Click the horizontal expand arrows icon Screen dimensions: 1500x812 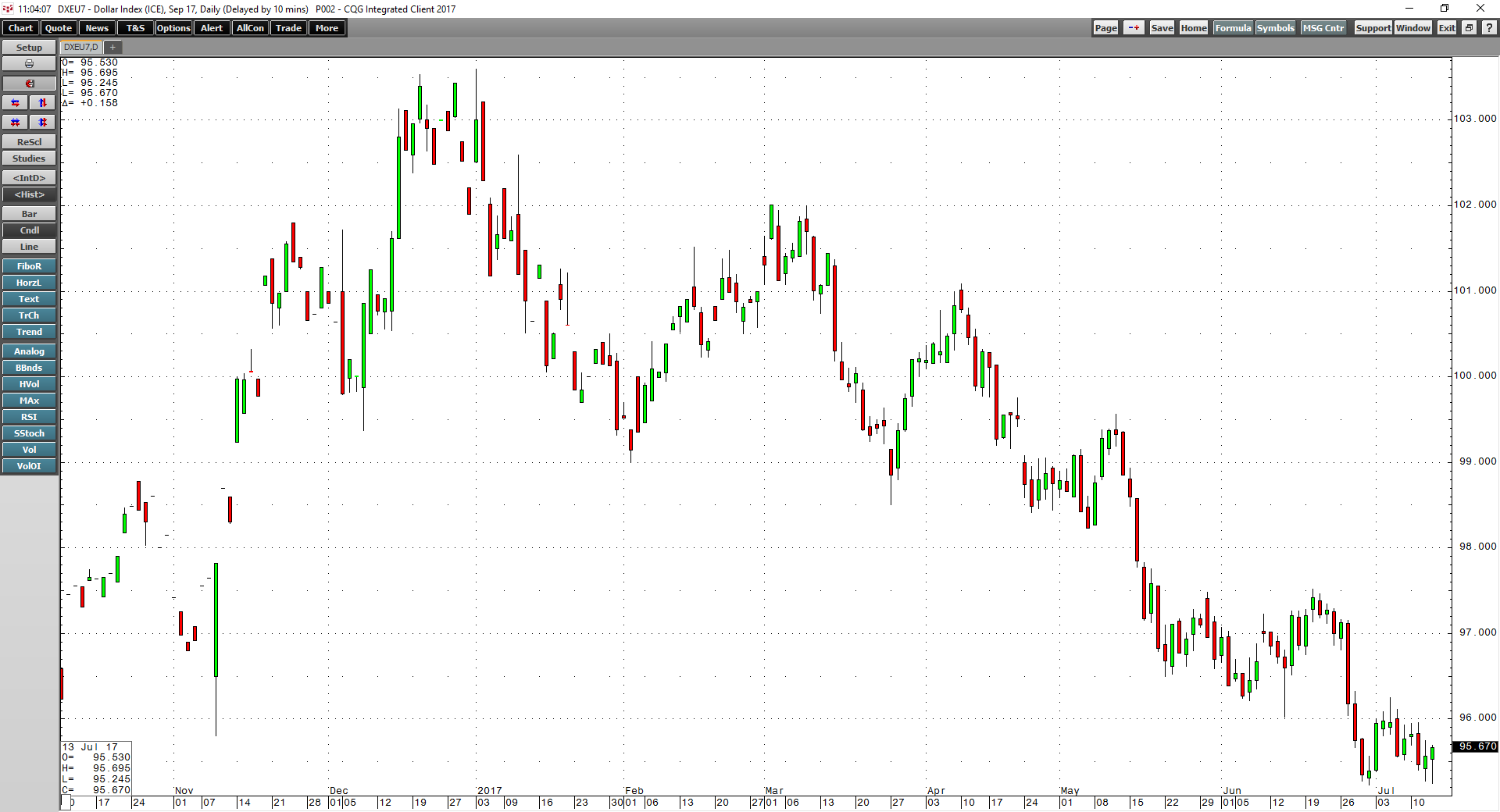15,103
